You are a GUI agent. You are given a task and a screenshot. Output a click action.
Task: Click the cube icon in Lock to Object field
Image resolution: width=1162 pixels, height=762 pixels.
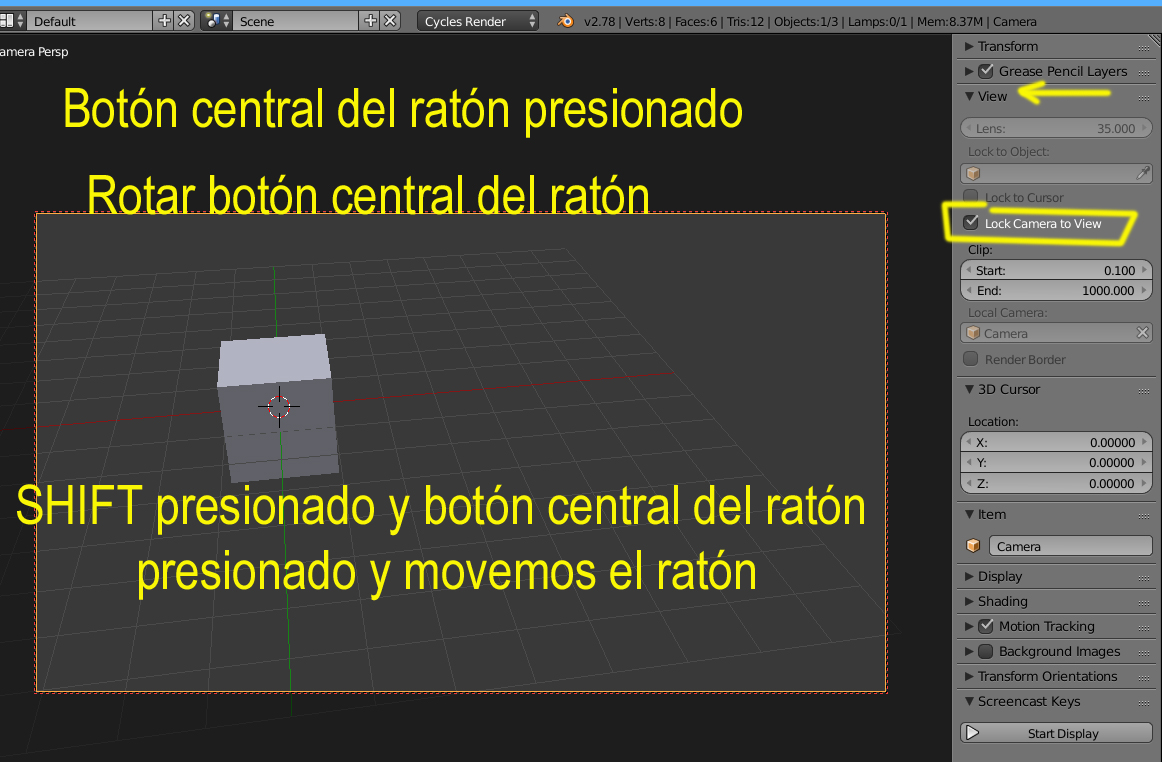tap(973, 173)
